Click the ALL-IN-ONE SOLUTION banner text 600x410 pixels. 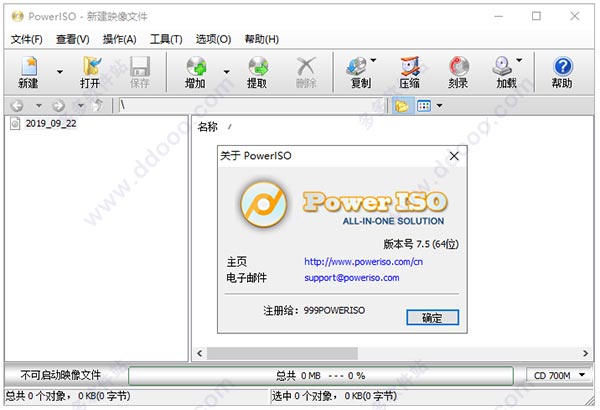coord(393,221)
